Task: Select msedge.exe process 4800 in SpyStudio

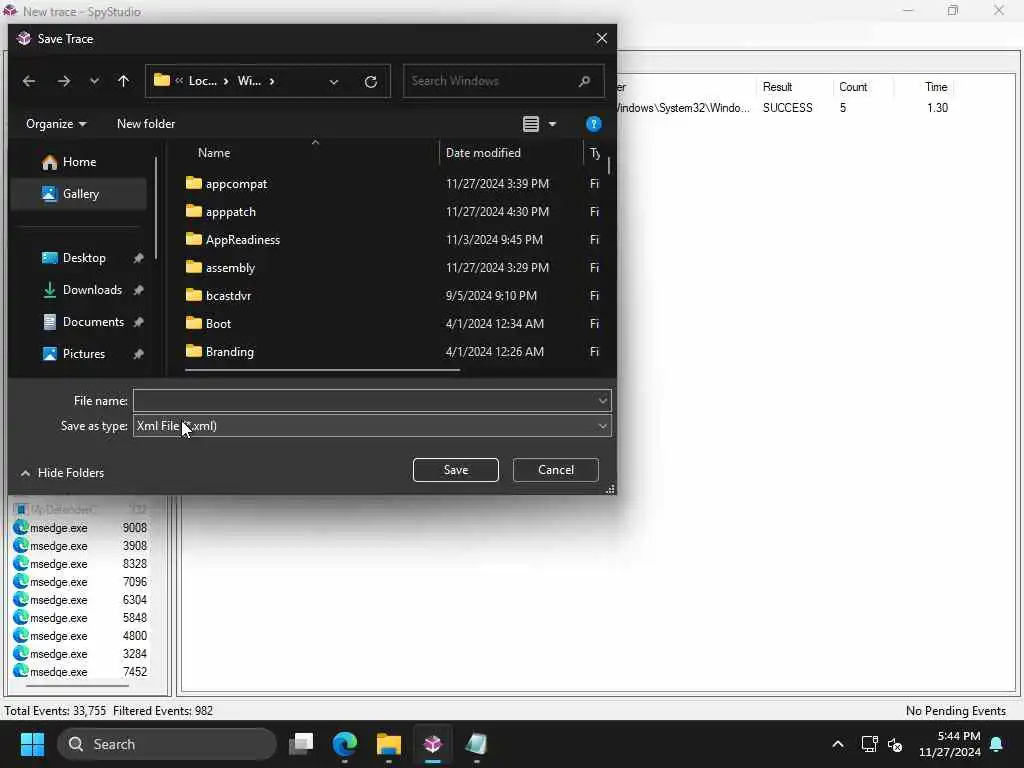Action: coord(80,635)
